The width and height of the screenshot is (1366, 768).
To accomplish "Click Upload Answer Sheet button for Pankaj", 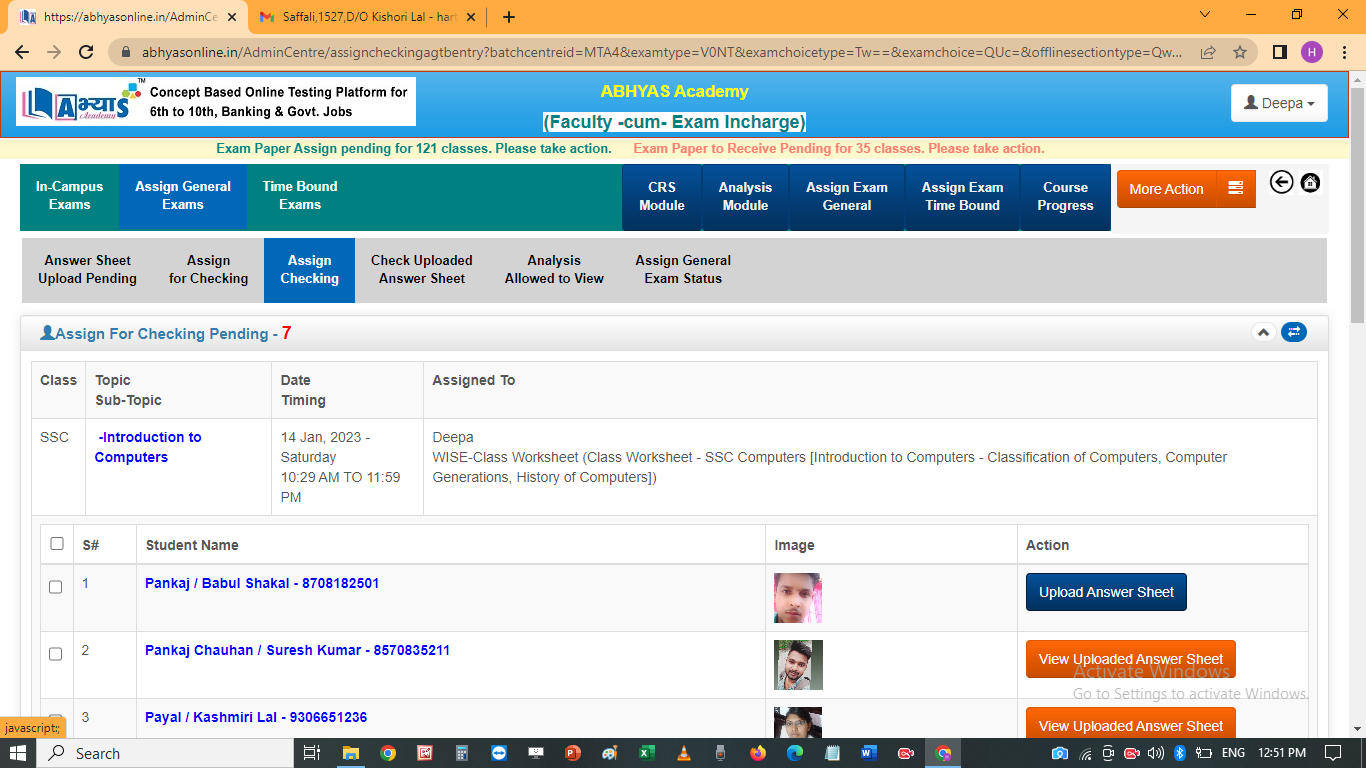I will click(1106, 592).
